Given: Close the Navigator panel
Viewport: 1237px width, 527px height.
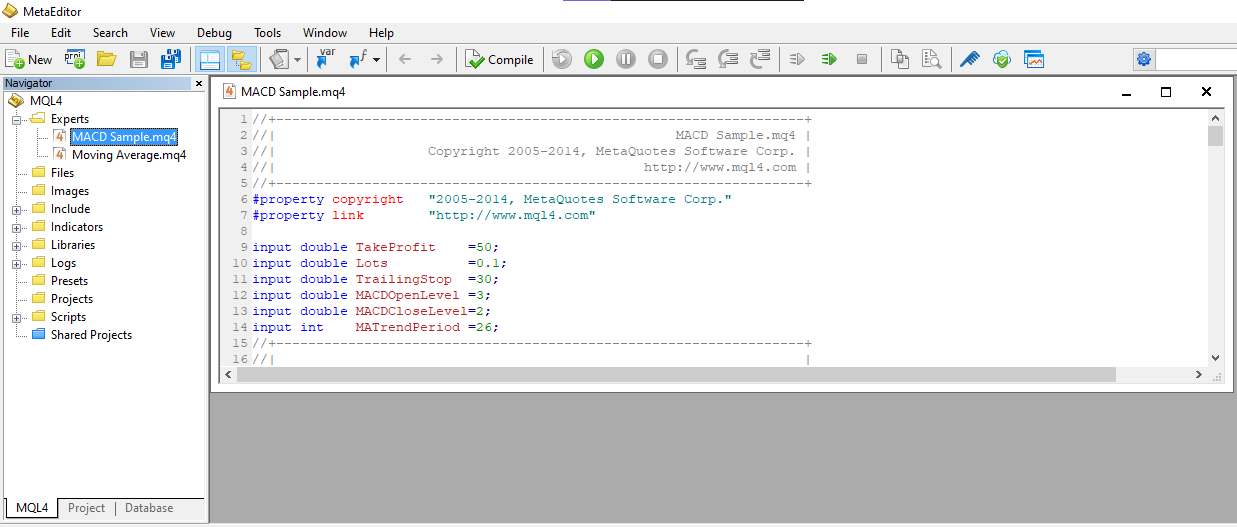Looking at the screenshot, I should [x=198, y=84].
